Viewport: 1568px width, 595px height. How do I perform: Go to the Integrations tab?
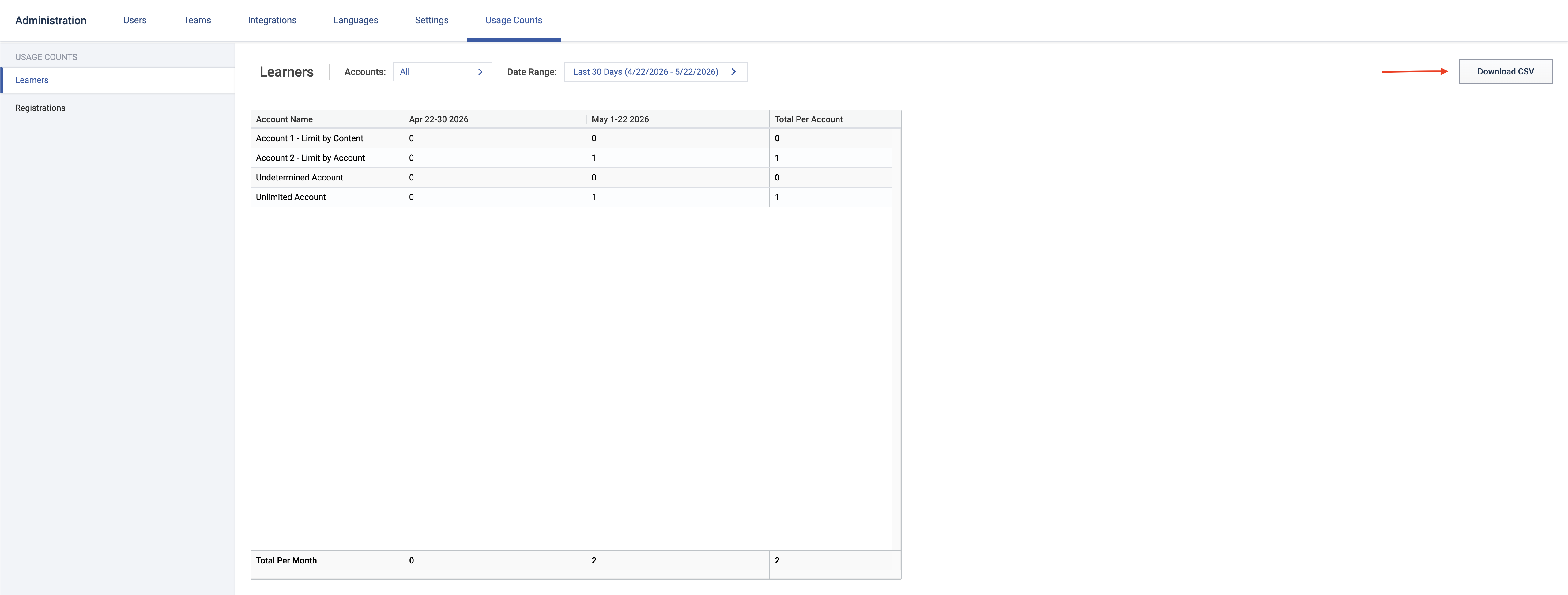coord(272,20)
